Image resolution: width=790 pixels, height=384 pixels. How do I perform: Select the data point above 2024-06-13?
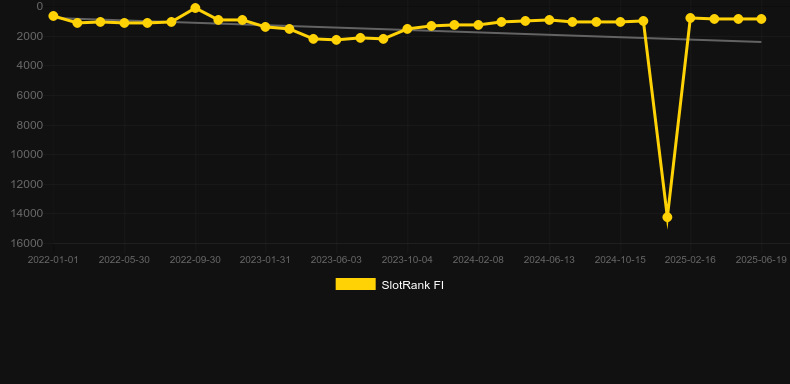point(549,20)
